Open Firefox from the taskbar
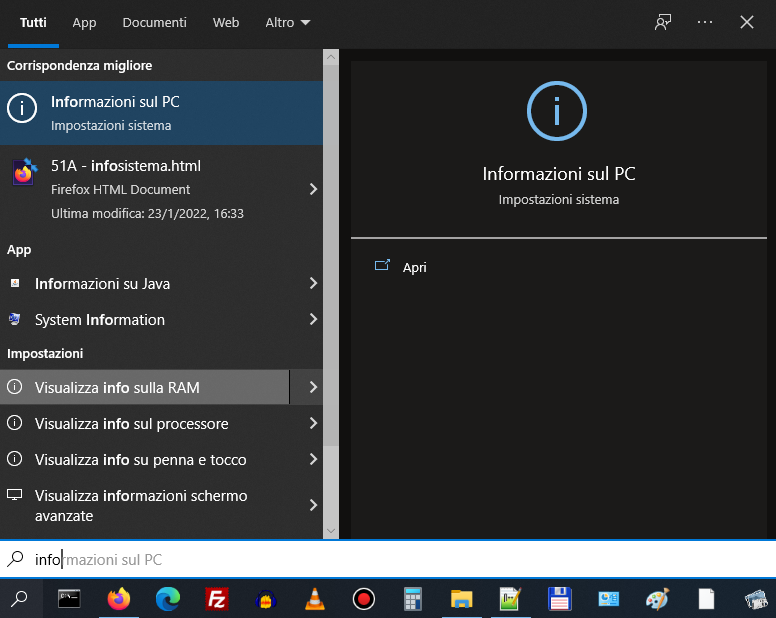Screen dimensions: 776x618 pyautogui.click(x=119, y=599)
